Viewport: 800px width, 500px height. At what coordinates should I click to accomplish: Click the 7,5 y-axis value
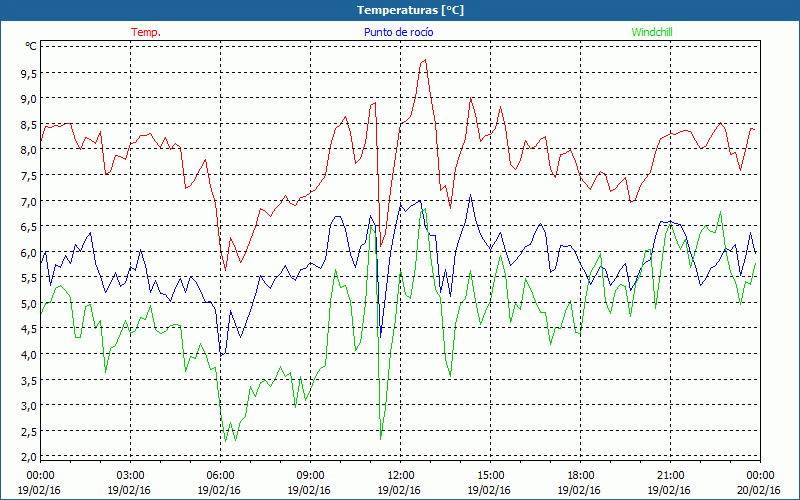point(29,176)
